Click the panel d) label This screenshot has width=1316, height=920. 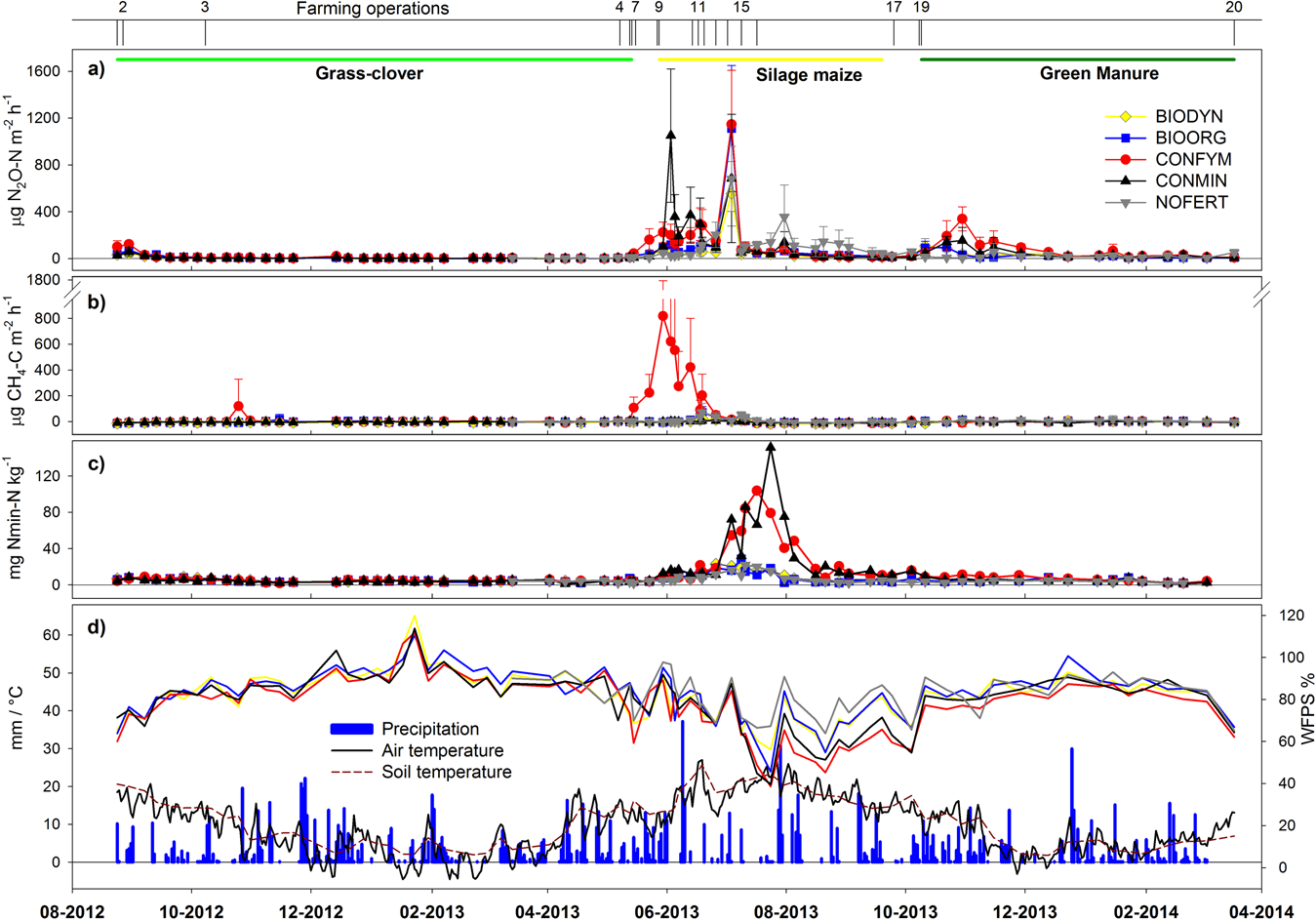[96, 626]
